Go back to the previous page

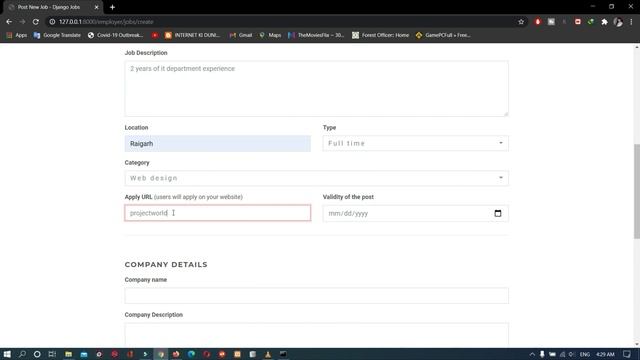pyautogui.click(x=9, y=22)
